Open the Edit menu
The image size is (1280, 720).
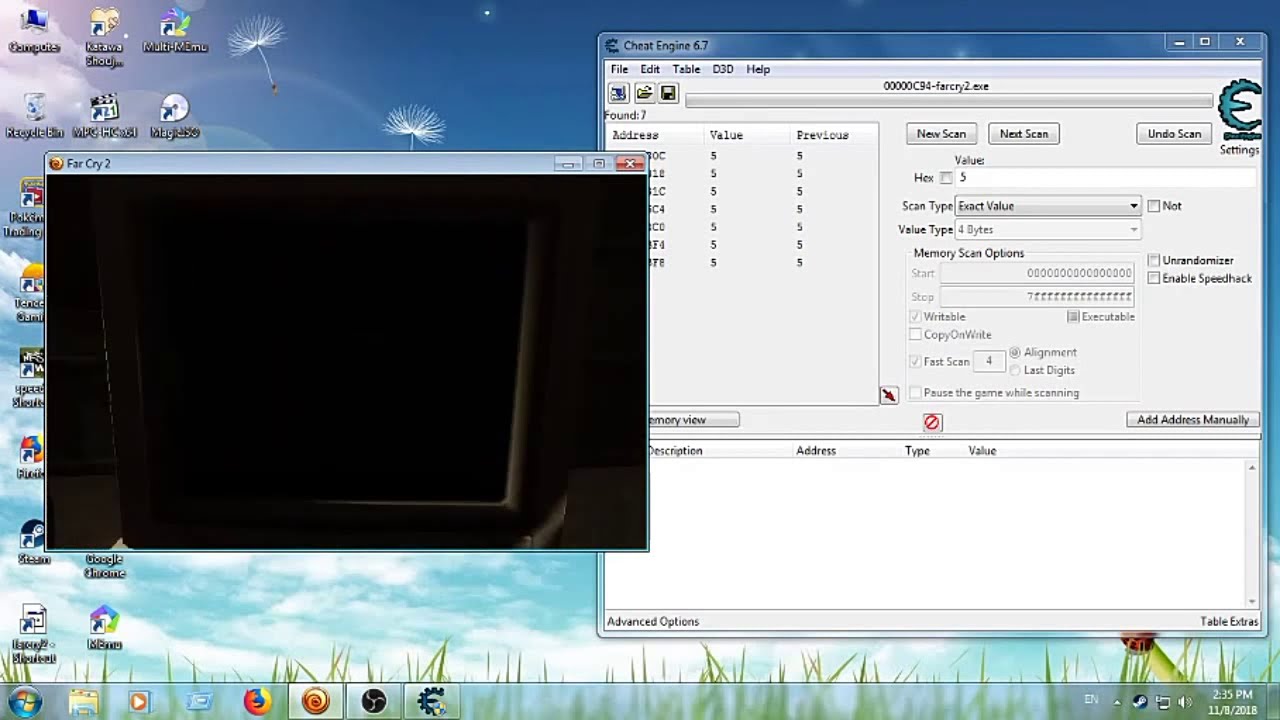tap(650, 69)
